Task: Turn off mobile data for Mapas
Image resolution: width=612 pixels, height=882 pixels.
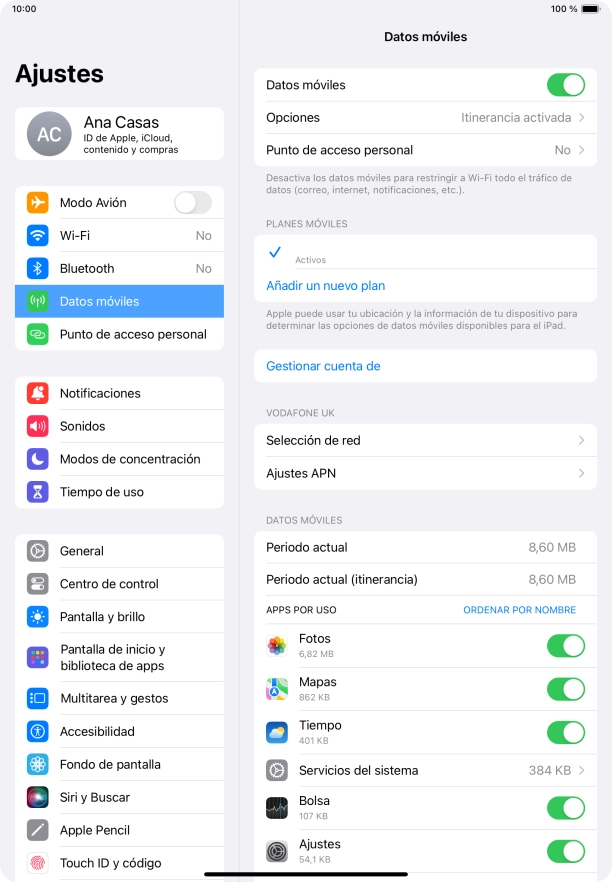Action: (566, 689)
